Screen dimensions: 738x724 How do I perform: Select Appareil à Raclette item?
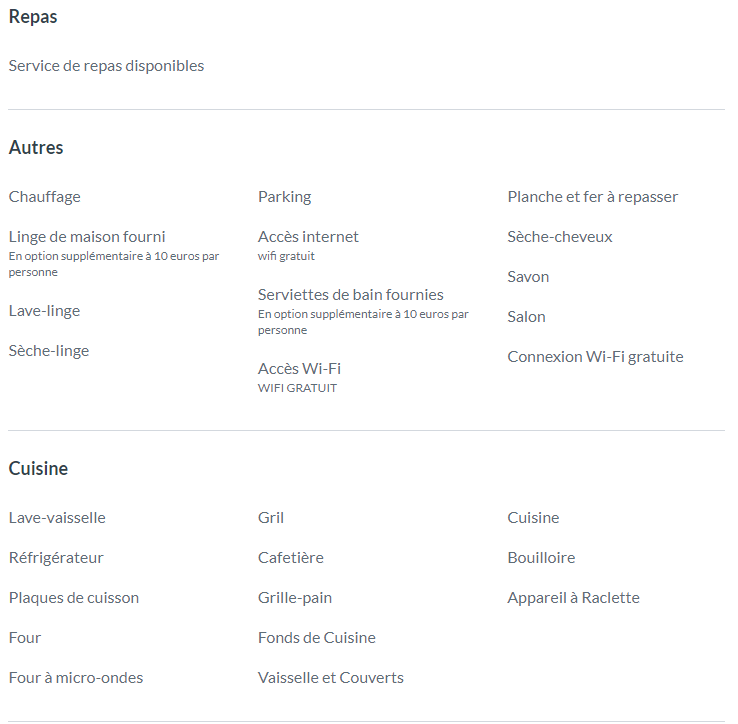pos(573,598)
